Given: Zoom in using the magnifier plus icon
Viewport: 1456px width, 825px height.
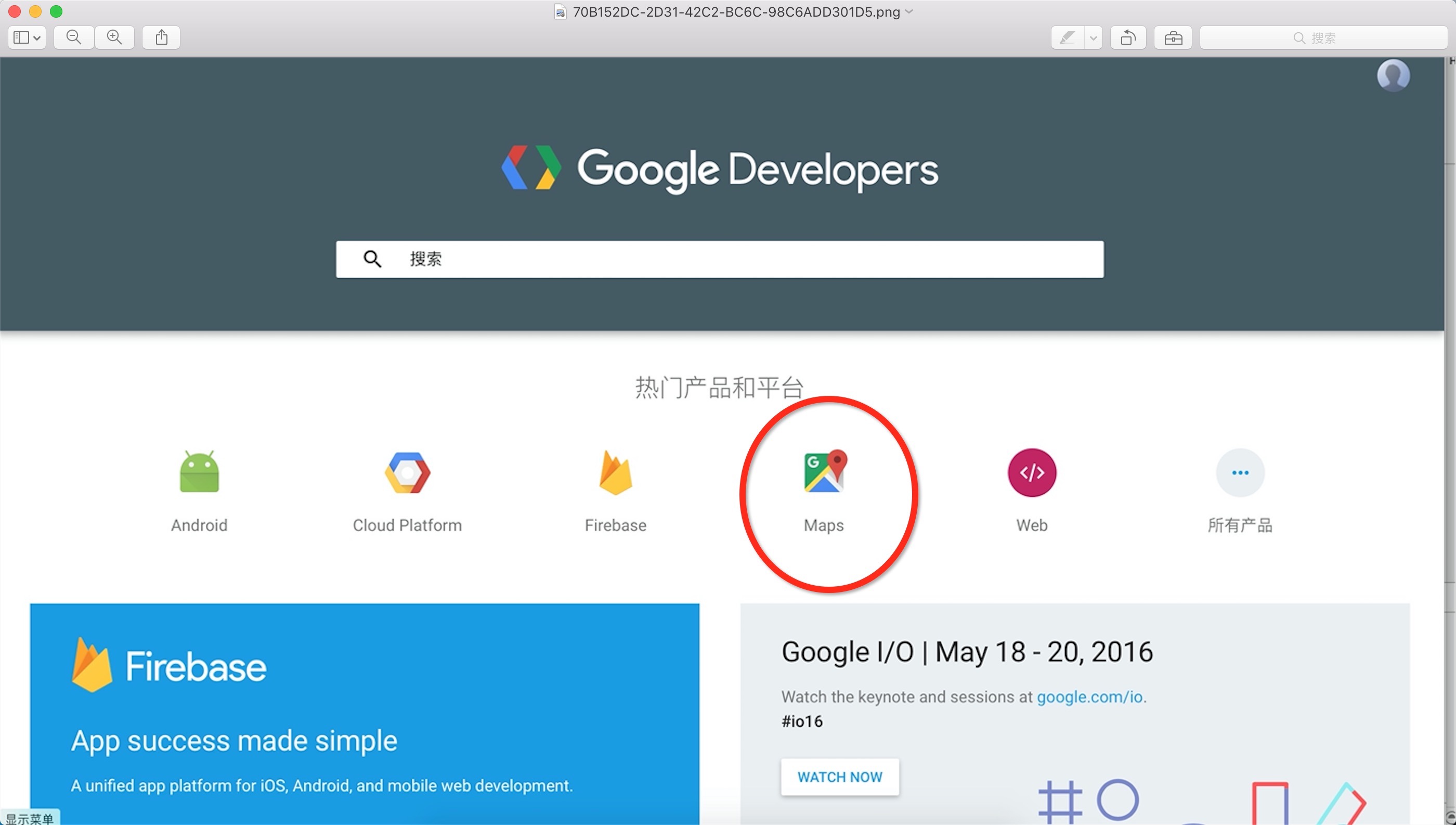Looking at the screenshot, I should click(x=114, y=37).
